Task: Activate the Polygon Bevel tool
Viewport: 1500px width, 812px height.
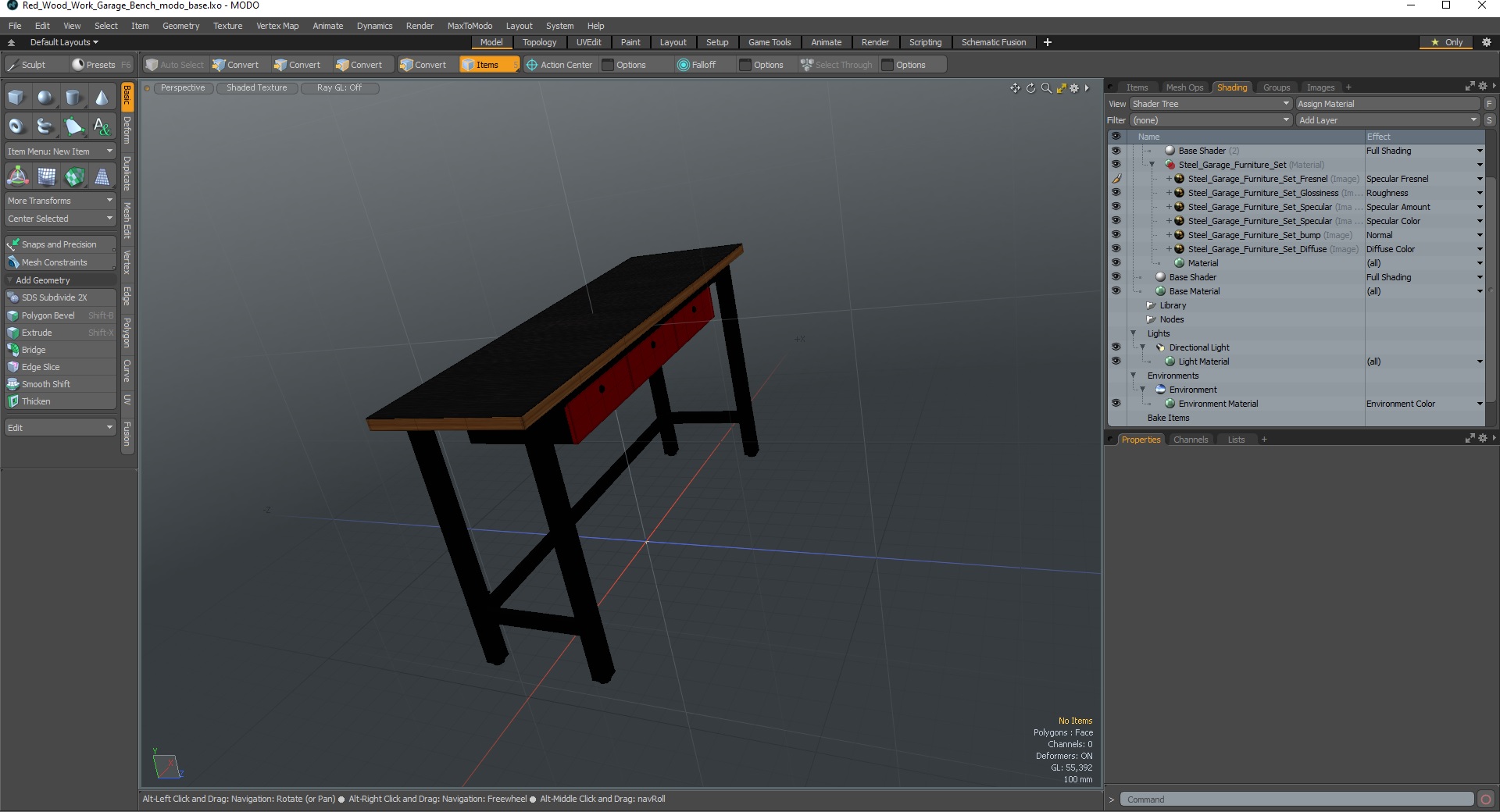Action: 60,315
